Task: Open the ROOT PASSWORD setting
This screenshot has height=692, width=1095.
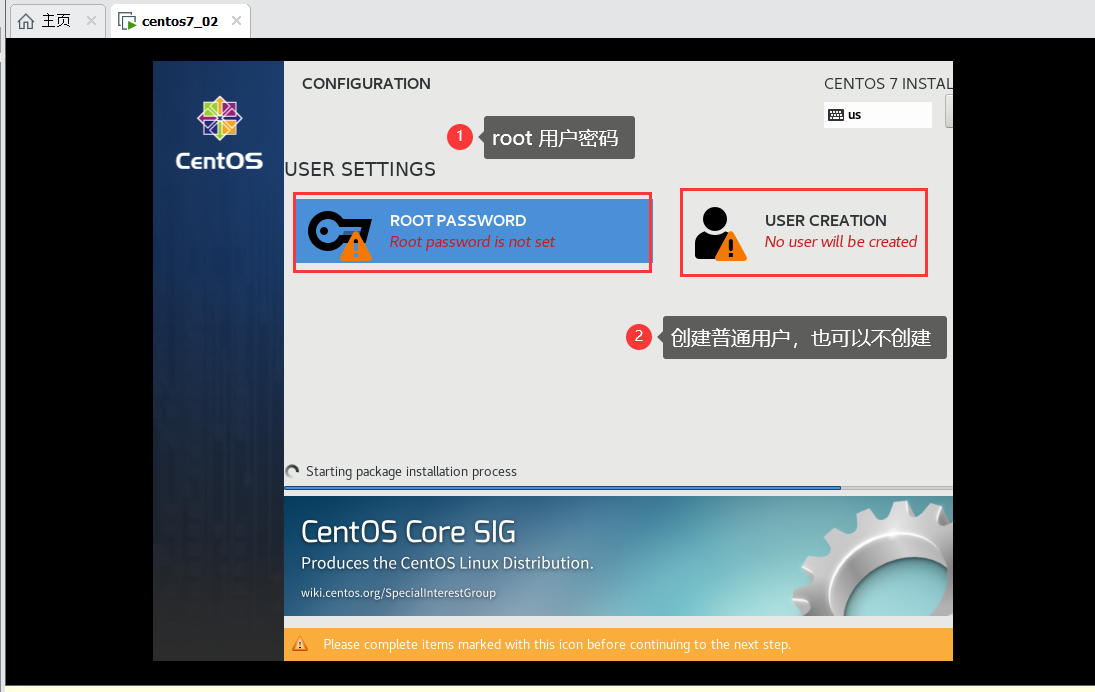Action: tap(473, 232)
